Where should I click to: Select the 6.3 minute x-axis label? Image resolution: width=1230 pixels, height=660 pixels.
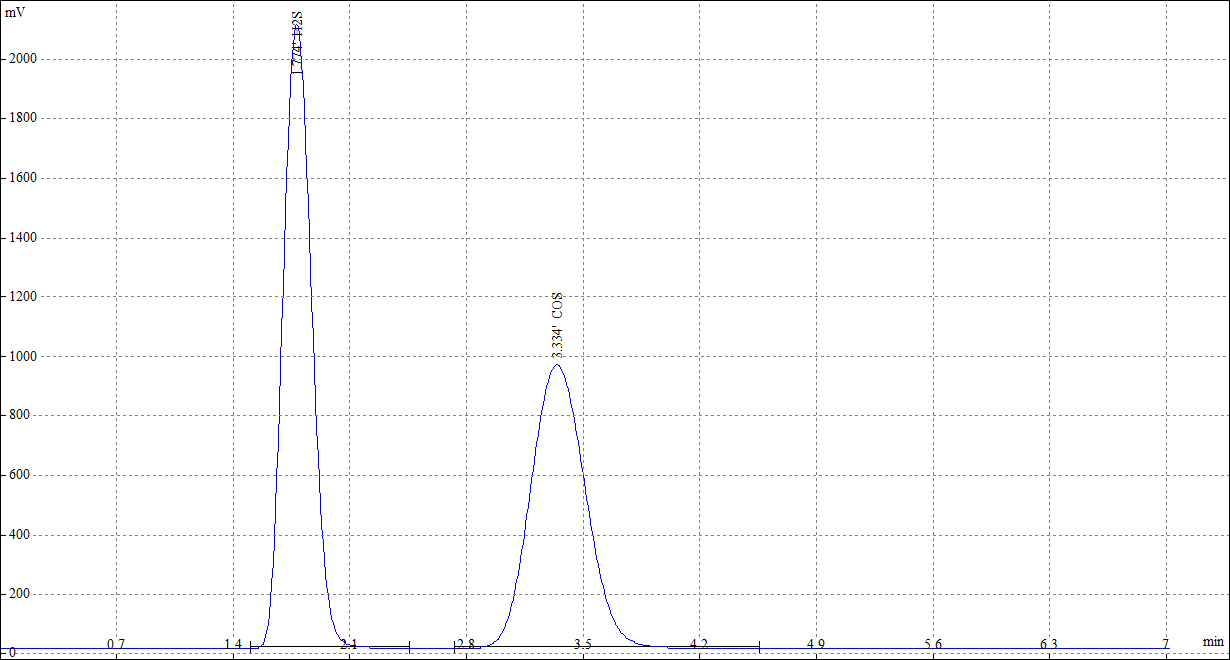(x=1049, y=644)
